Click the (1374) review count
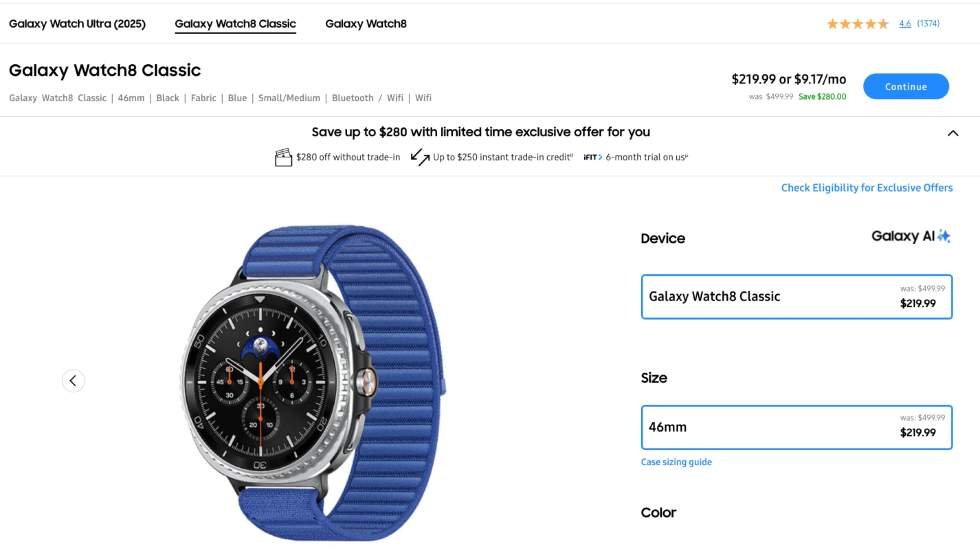The height and width of the screenshot is (551, 980). tap(928, 24)
